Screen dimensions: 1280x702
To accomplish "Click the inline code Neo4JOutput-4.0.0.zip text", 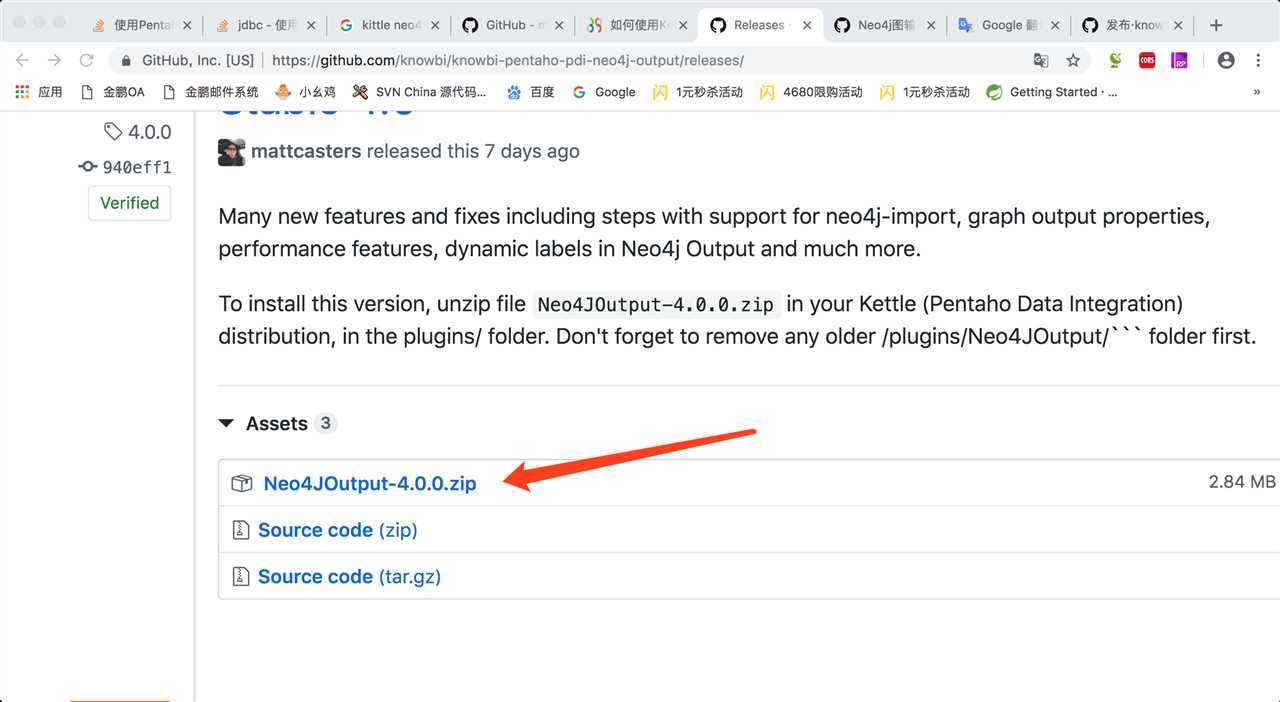I will click(x=658, y=304).
